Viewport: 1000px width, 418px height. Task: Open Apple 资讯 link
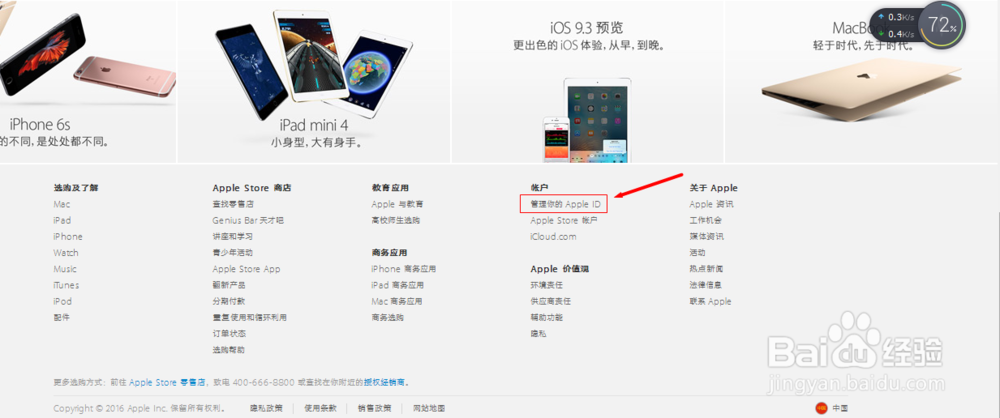click(x=711, y=204)
